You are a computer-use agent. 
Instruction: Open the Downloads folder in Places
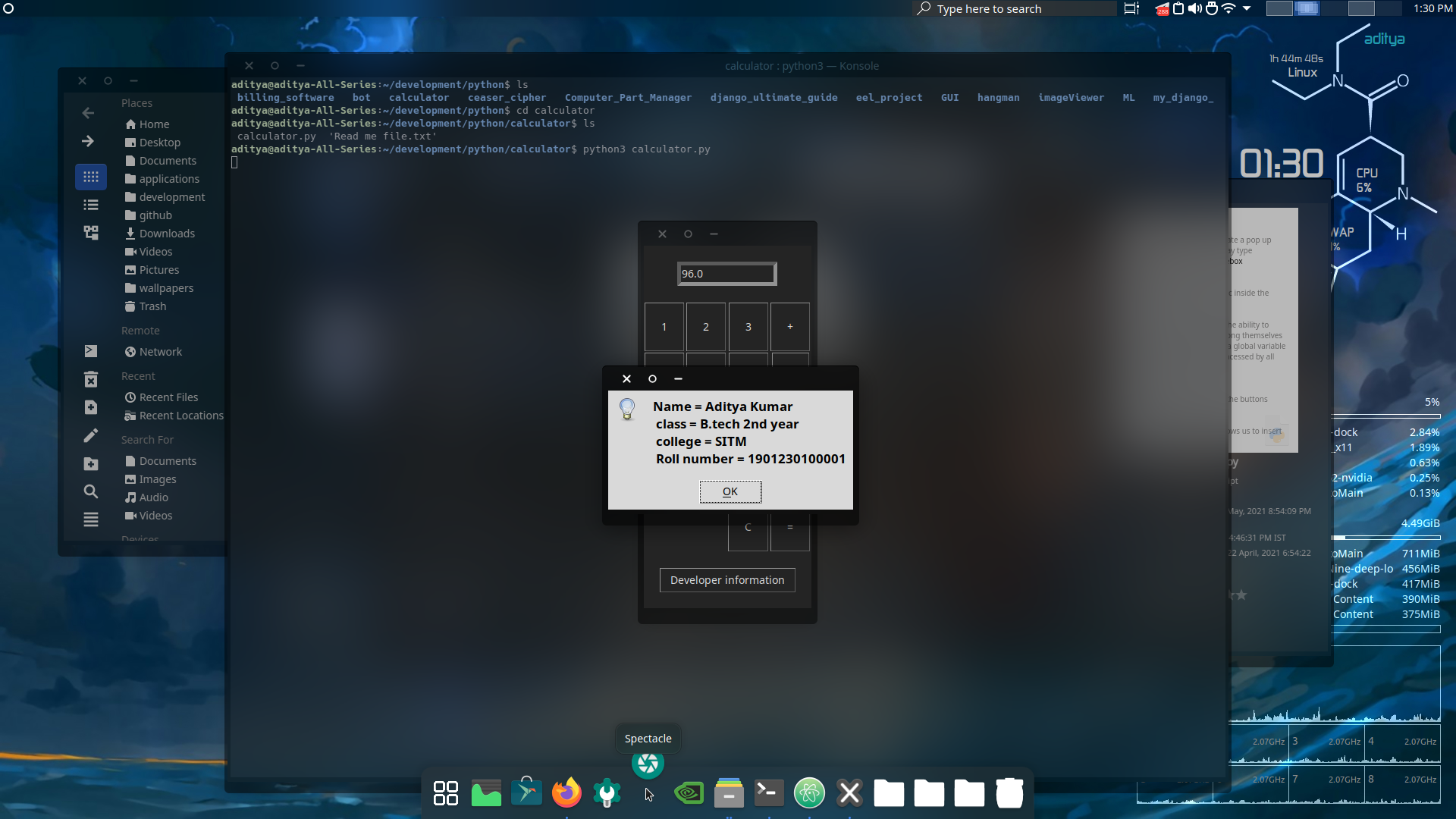pos(167,234)
